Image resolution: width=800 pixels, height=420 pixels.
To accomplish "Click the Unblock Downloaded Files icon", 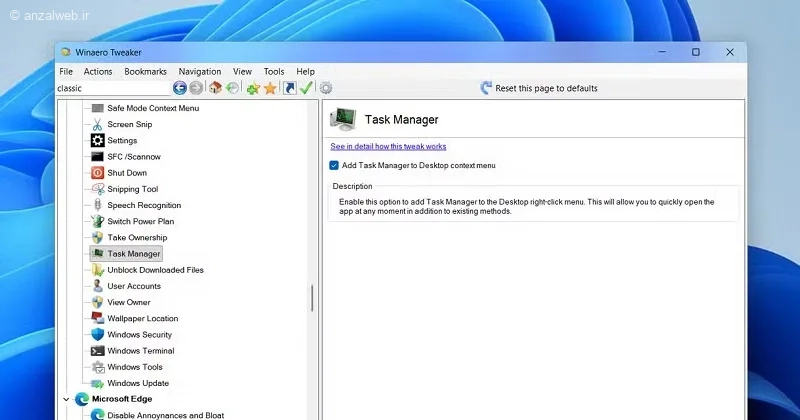I will [x=97, y=270].
